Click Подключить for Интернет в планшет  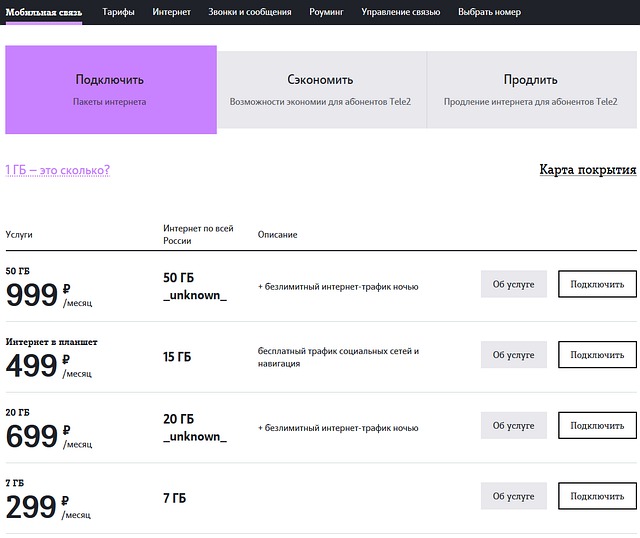[x=597, y=355]
